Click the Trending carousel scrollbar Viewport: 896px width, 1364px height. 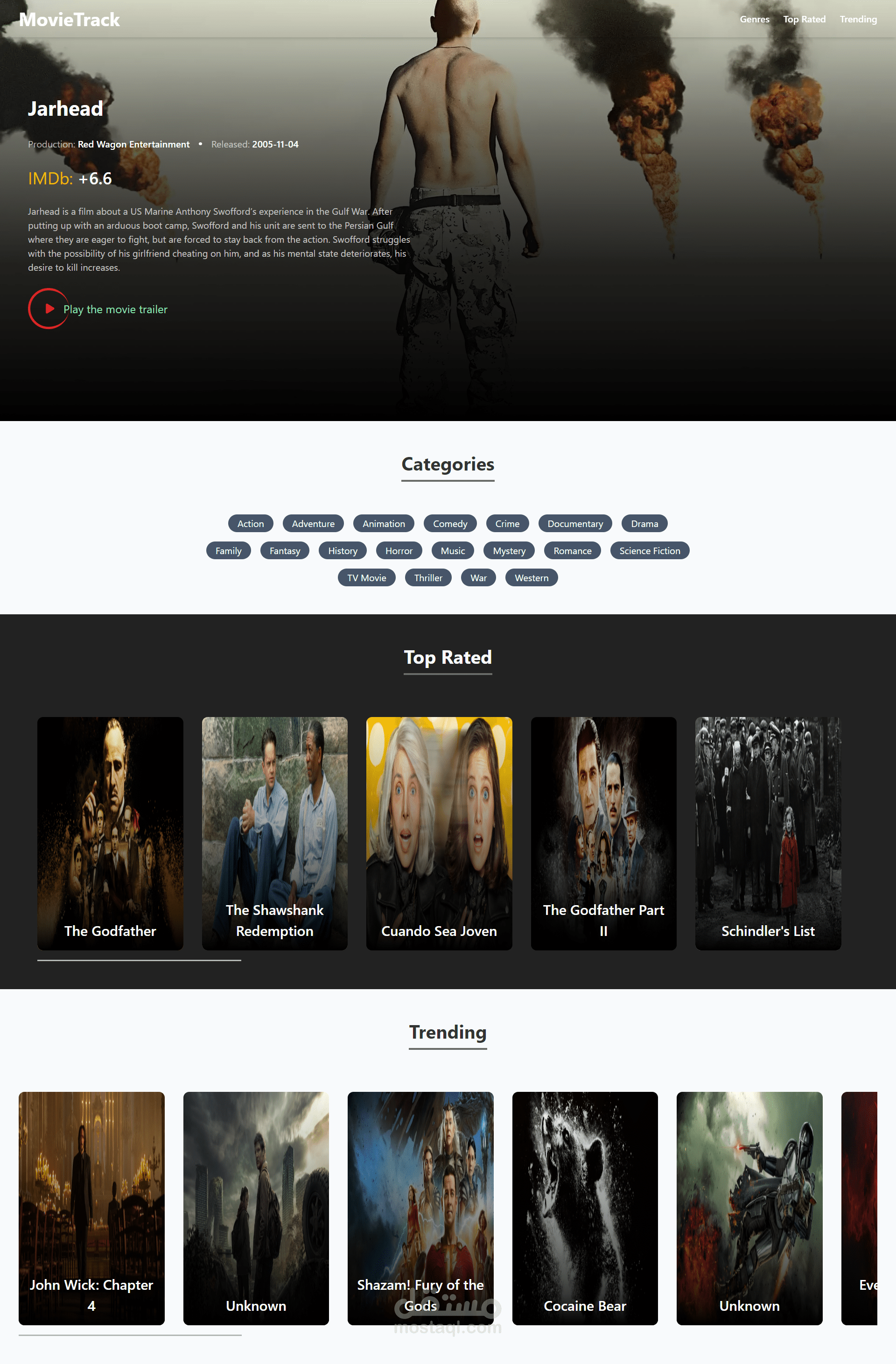pyautogui.click(x=130, y=1335)
